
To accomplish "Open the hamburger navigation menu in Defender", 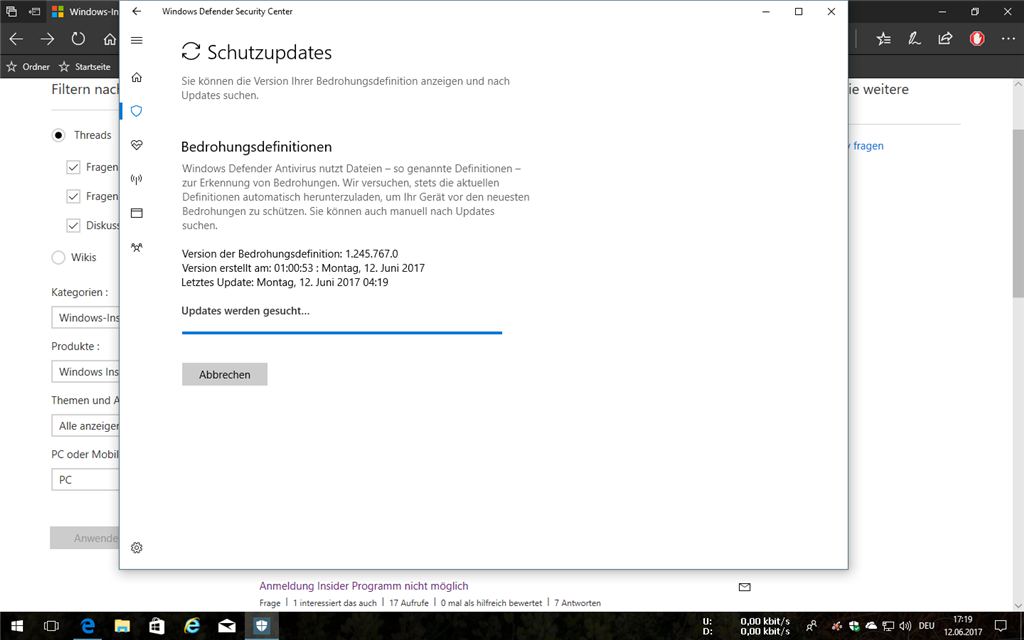I will [136, 40].
